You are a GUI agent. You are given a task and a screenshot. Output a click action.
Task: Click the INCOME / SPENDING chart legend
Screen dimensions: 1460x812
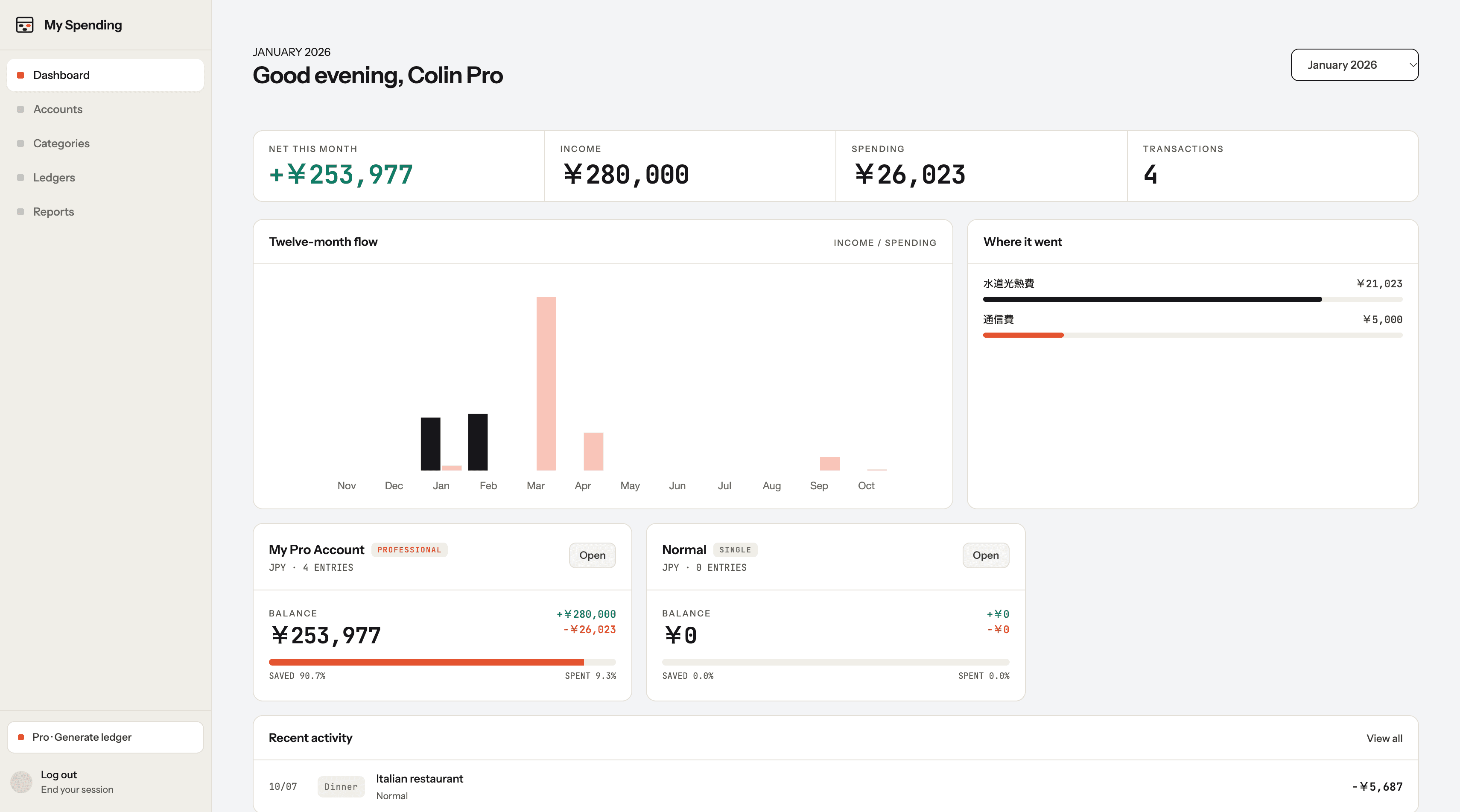coord(885,242)
